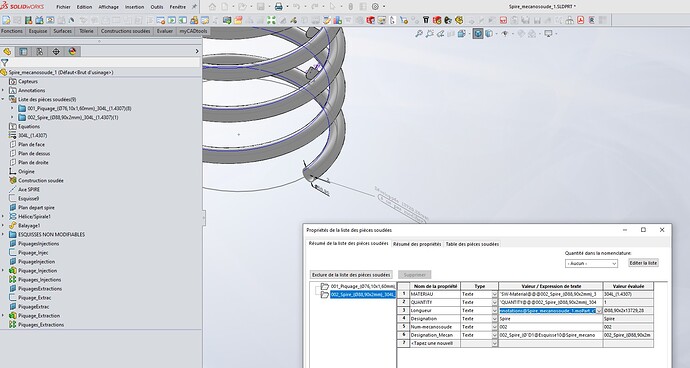Click the Designation value field 'Spire'
The height and width of the screenshot is (368, 690).
550,319
